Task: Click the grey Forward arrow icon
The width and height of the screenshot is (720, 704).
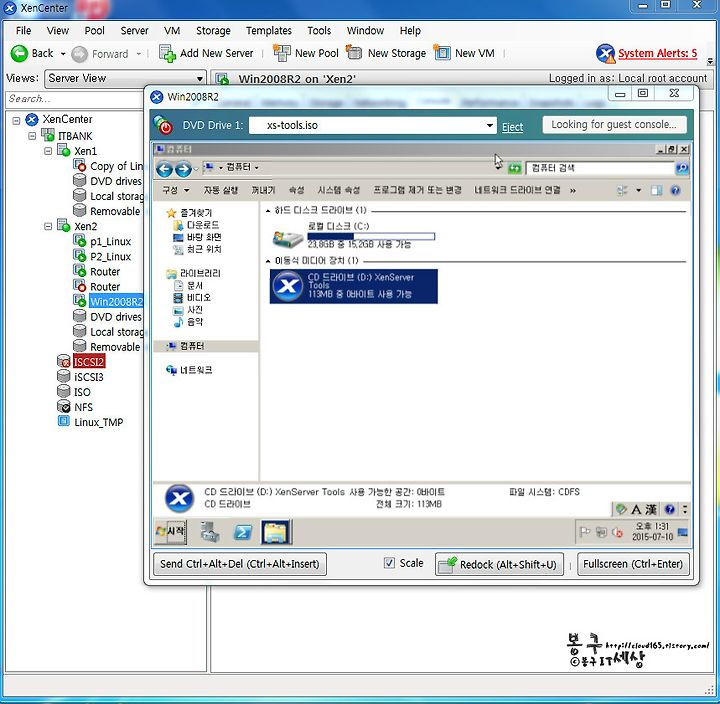Action: pyautogui.click(x=79, y=54)
